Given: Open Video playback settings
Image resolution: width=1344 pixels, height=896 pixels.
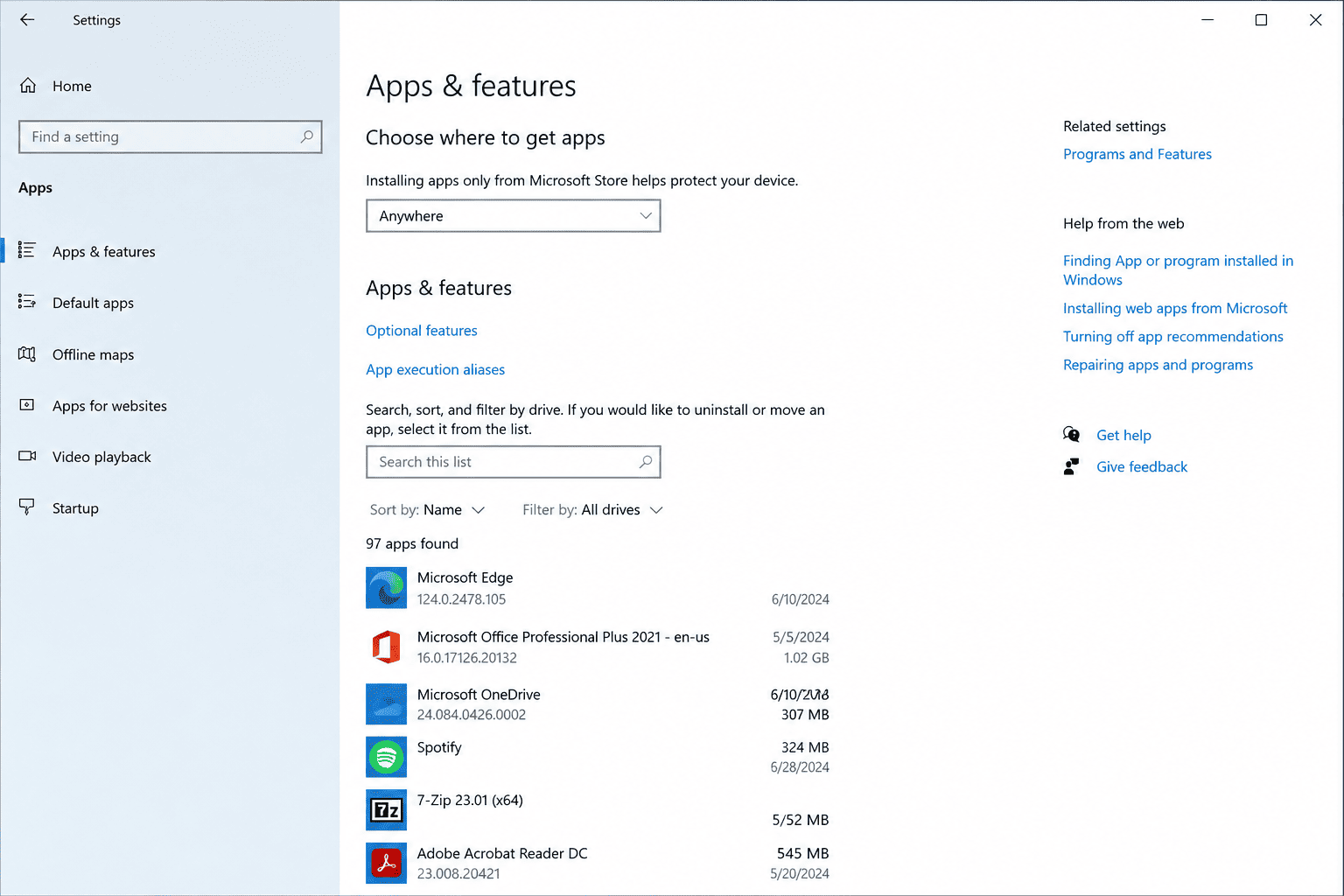Looking at the screenshot, I should coord(101,457).
